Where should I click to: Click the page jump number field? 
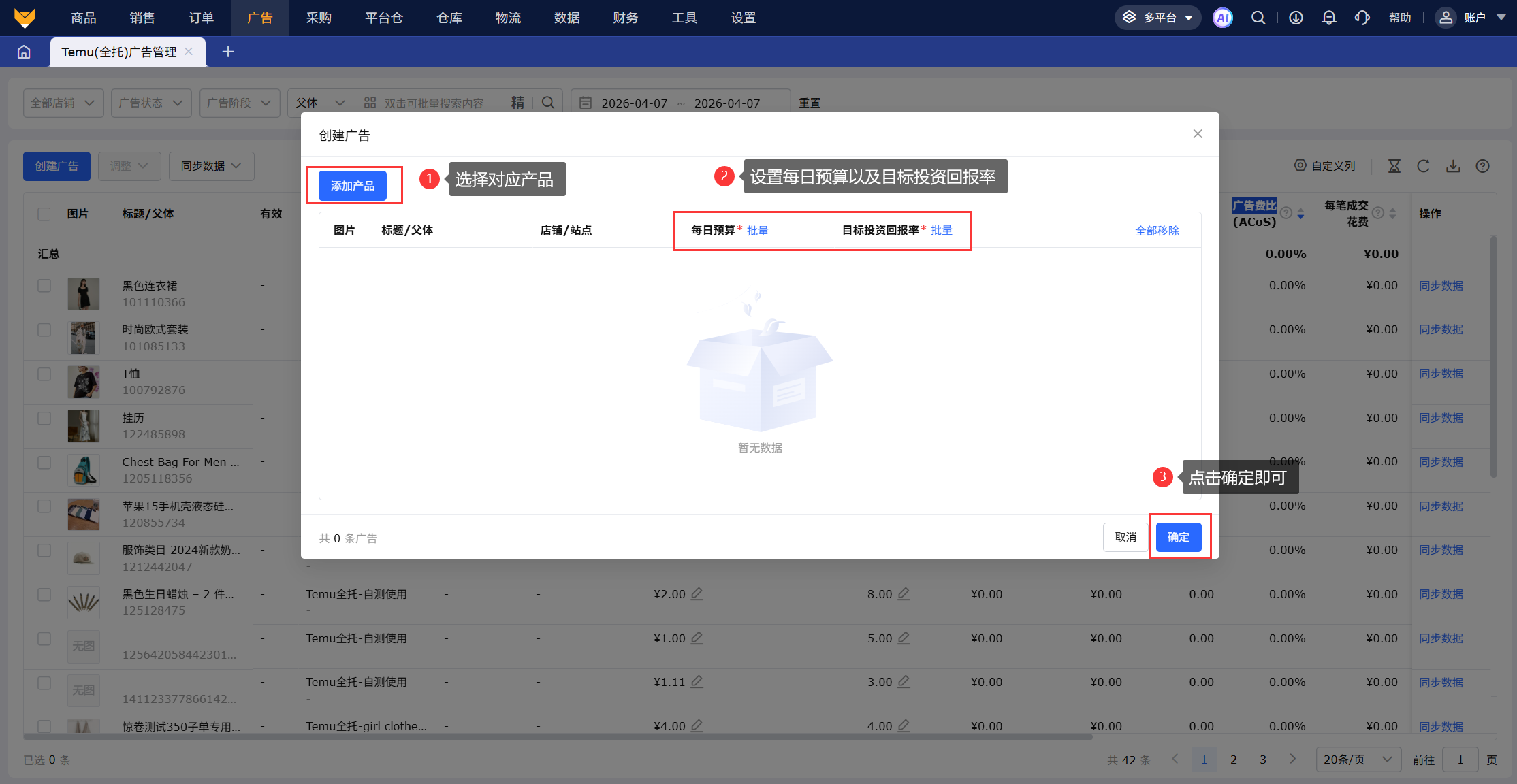(1460, 759)
